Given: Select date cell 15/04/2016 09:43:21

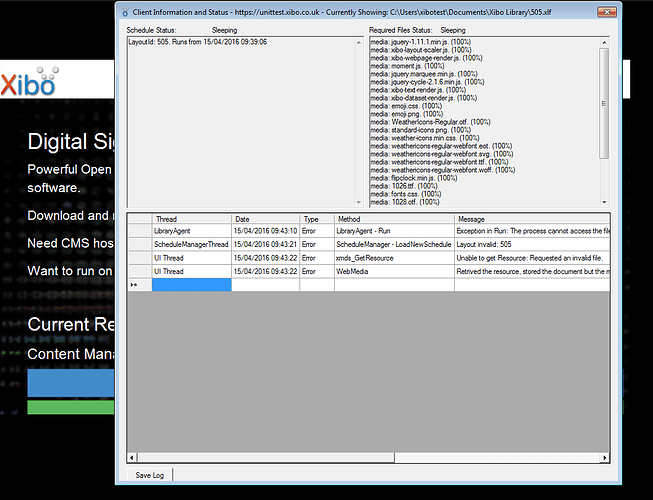Looking at the screenshot, I should [x=265, y=244].
